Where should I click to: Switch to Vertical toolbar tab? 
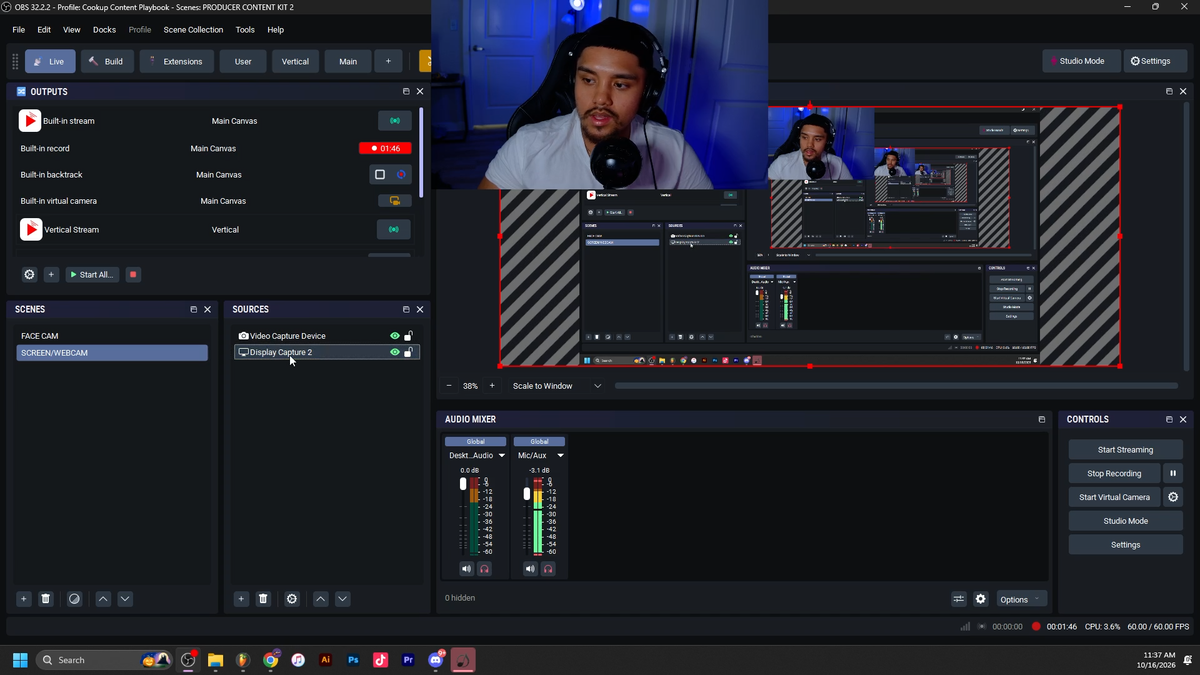295,61
